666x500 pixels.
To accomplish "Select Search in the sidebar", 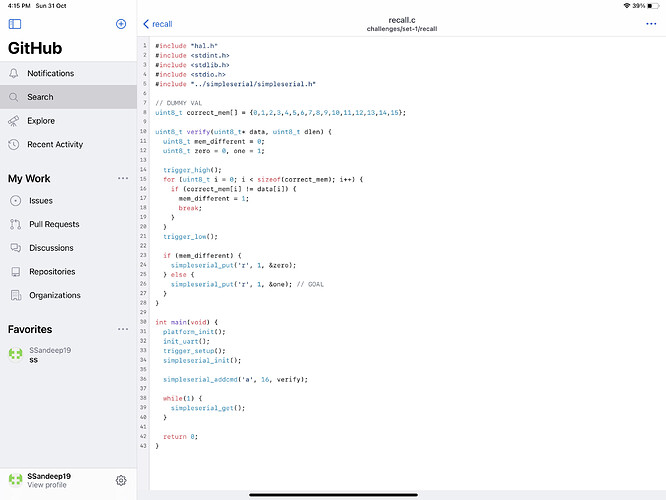I will tap(68, 97).
